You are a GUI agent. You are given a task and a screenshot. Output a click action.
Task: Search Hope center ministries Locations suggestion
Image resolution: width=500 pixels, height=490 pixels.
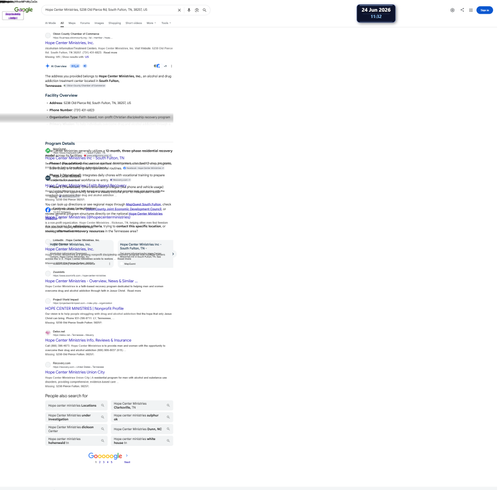pyautogui.click(x=76, y=406)
